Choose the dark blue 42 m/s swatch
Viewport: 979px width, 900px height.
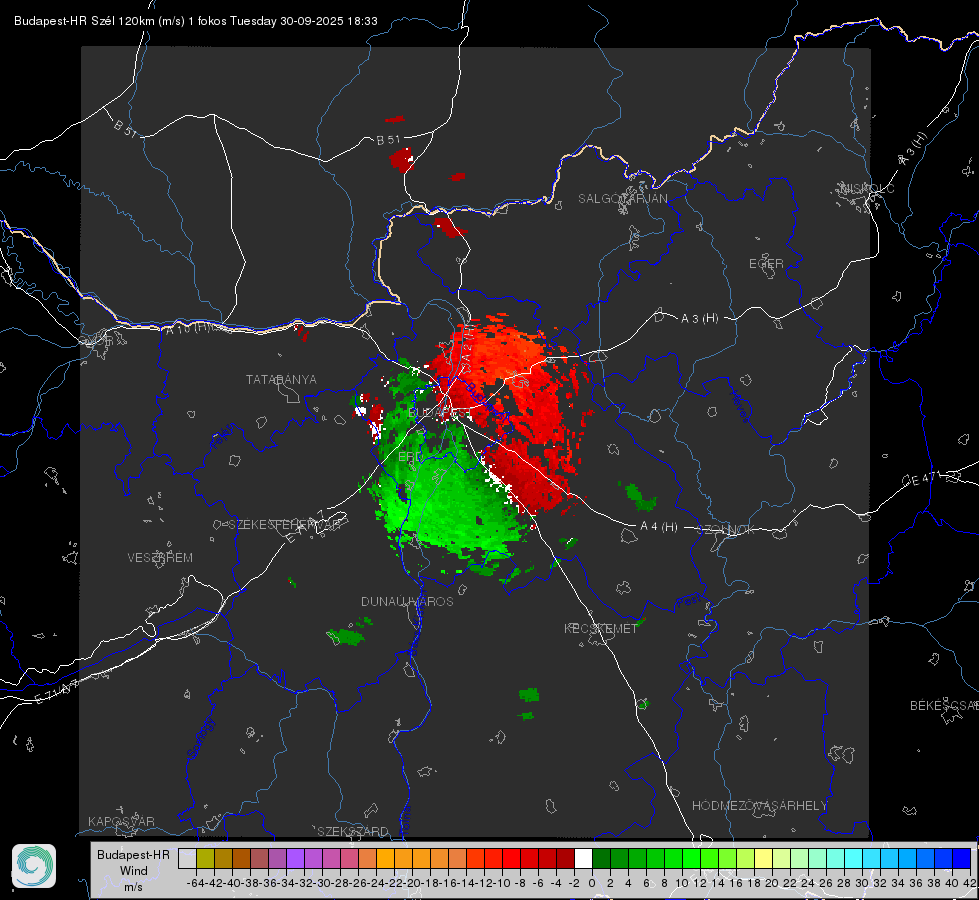pyautogui.click(x=962, y=858)
